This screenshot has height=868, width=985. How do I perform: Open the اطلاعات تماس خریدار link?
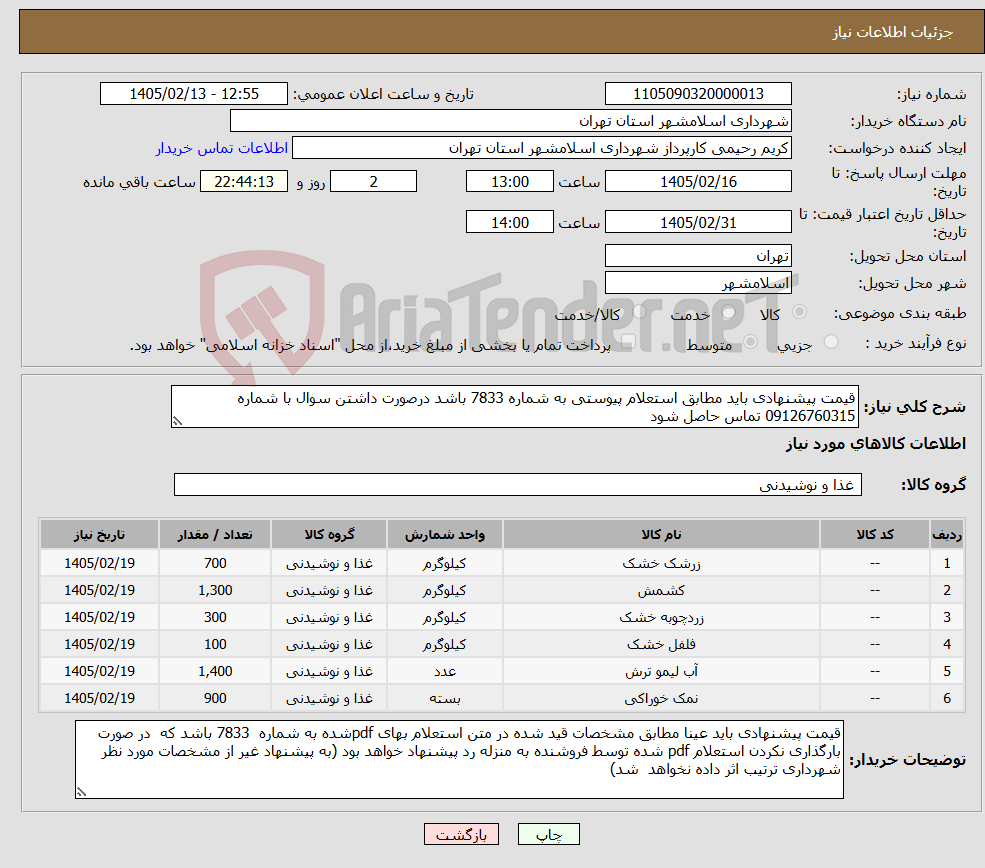(222, 148)
